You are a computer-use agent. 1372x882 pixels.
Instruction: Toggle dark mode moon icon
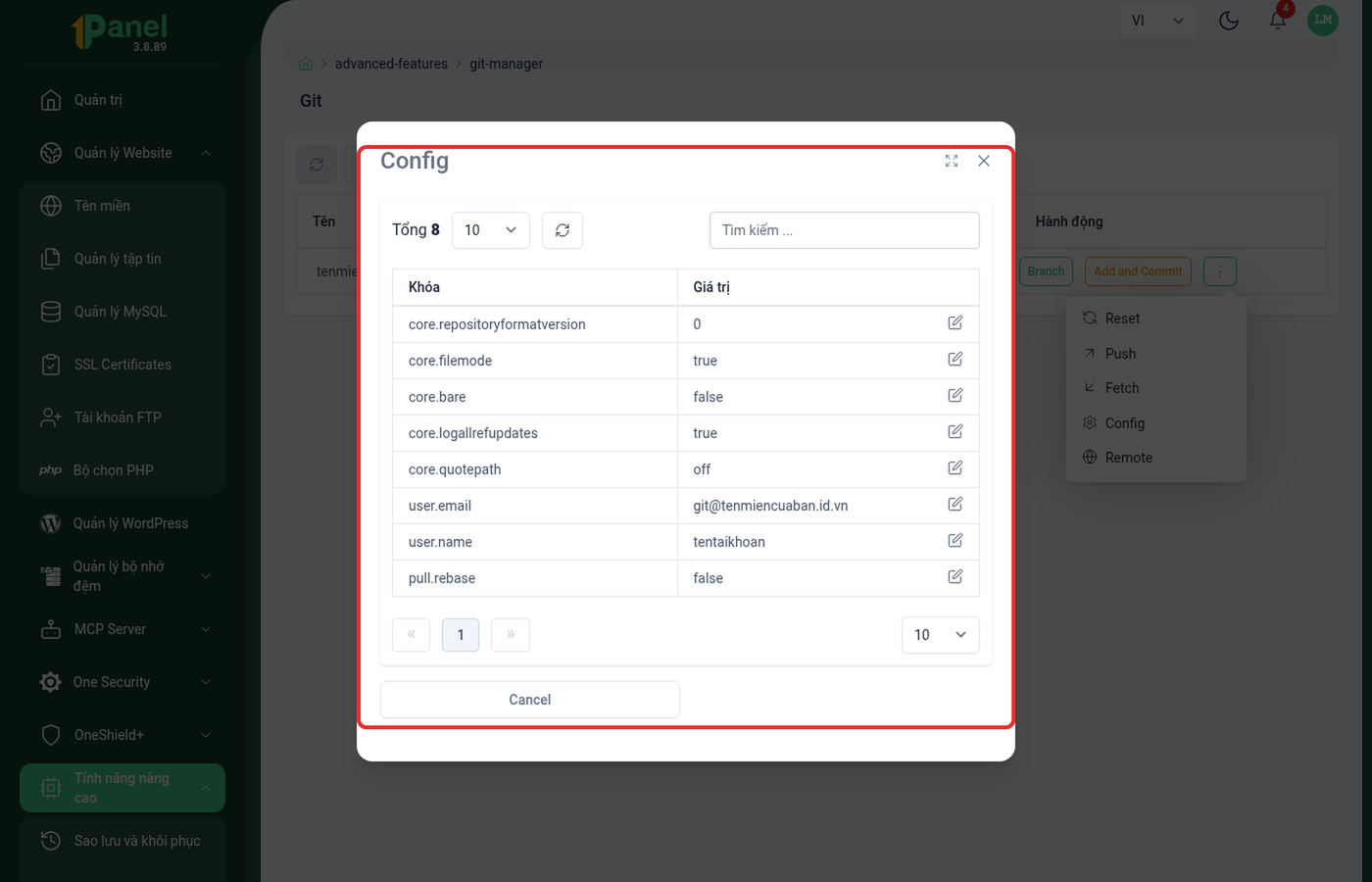[x=1229, y=21]
